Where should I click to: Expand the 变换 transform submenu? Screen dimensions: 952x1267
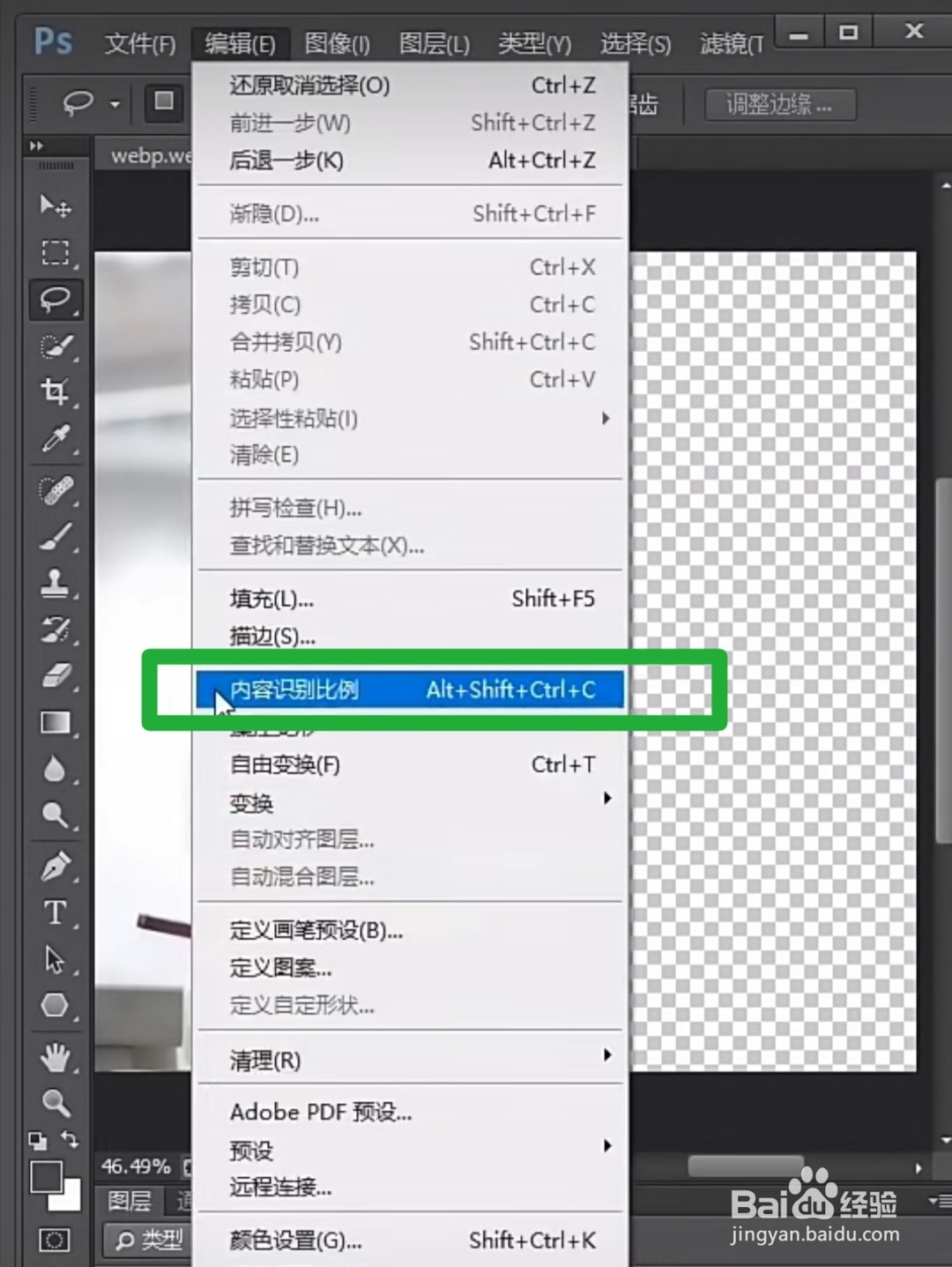tap(251, 802)
